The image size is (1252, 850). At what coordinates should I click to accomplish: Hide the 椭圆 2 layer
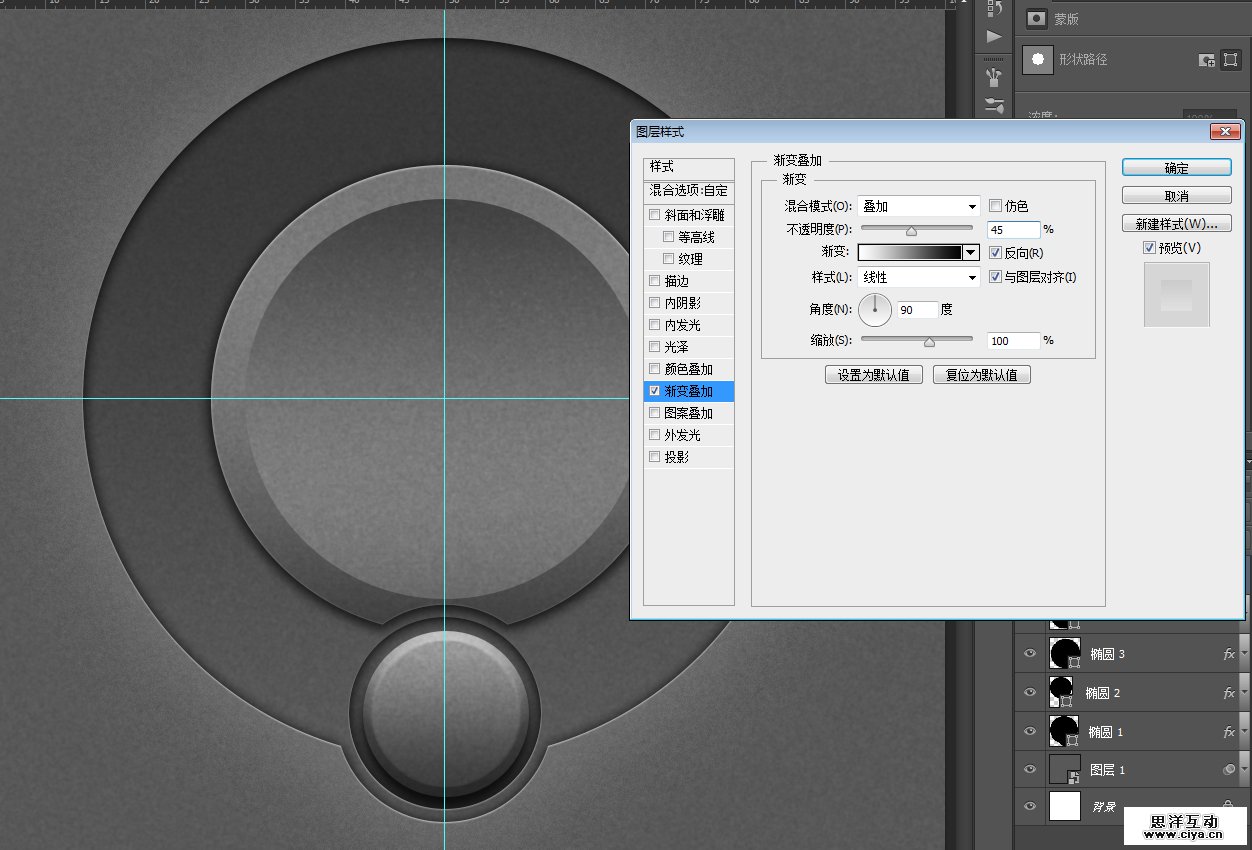tap(1030, 692)
